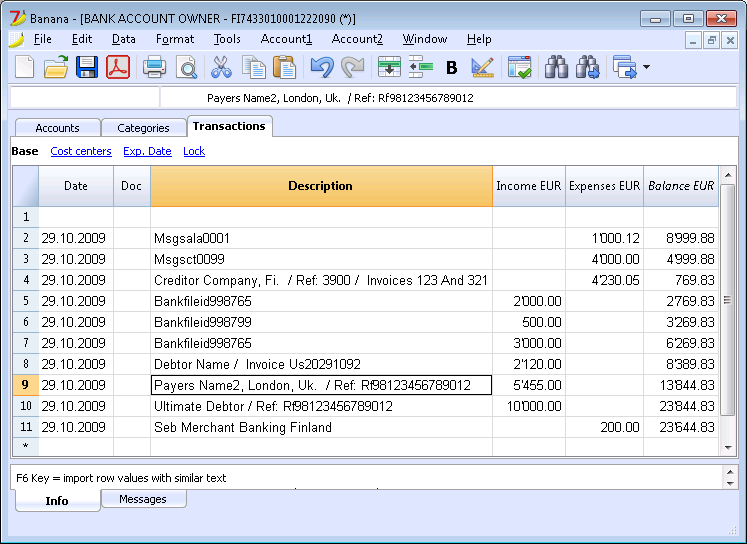The width and height of the screenshot is (747, 544).
Task: Open the Account2 menu
Action: pos(357,39)
